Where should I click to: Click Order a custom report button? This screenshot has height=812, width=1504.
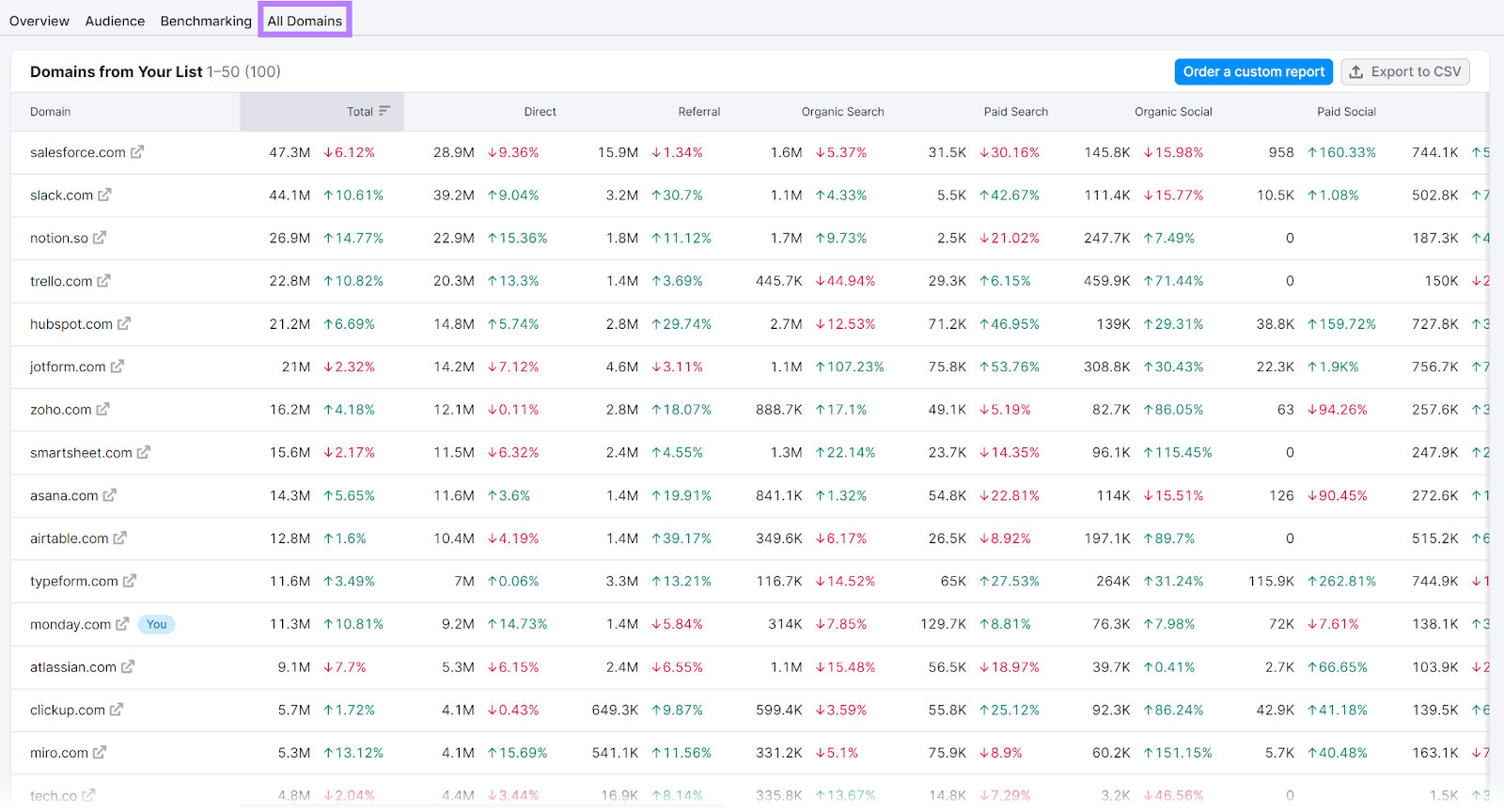click(1253, 71)
